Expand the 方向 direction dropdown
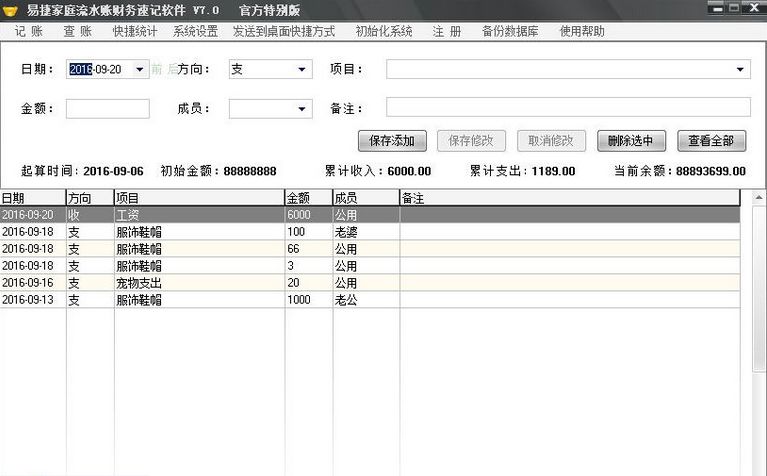This screenshot has width=767, height=476. coord(302,69)
